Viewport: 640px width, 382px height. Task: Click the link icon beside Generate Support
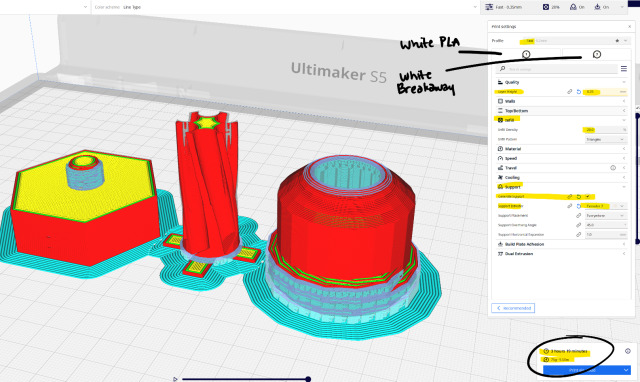click(569, 196)
